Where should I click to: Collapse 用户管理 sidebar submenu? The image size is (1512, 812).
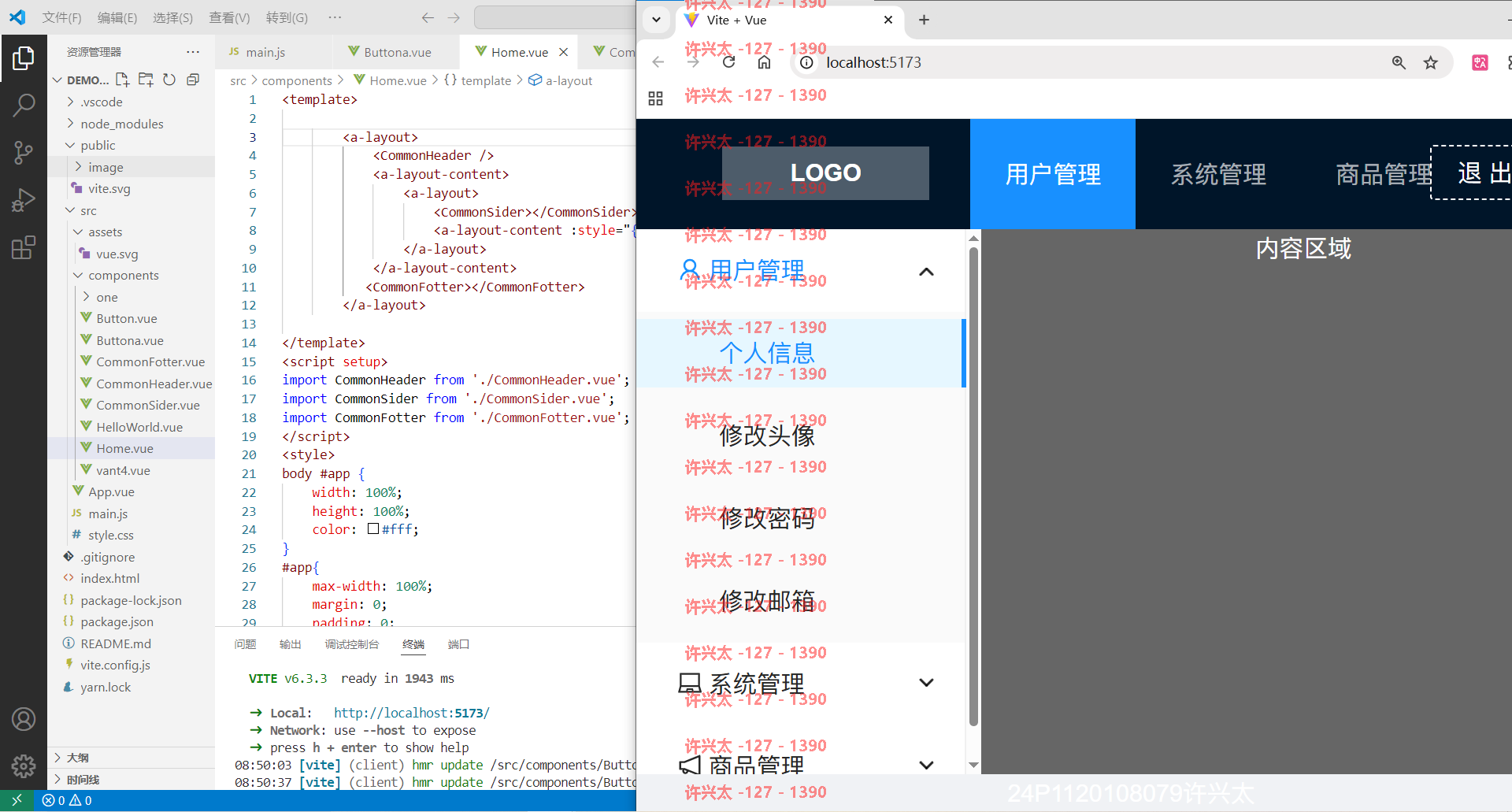[x=926, y=272]
